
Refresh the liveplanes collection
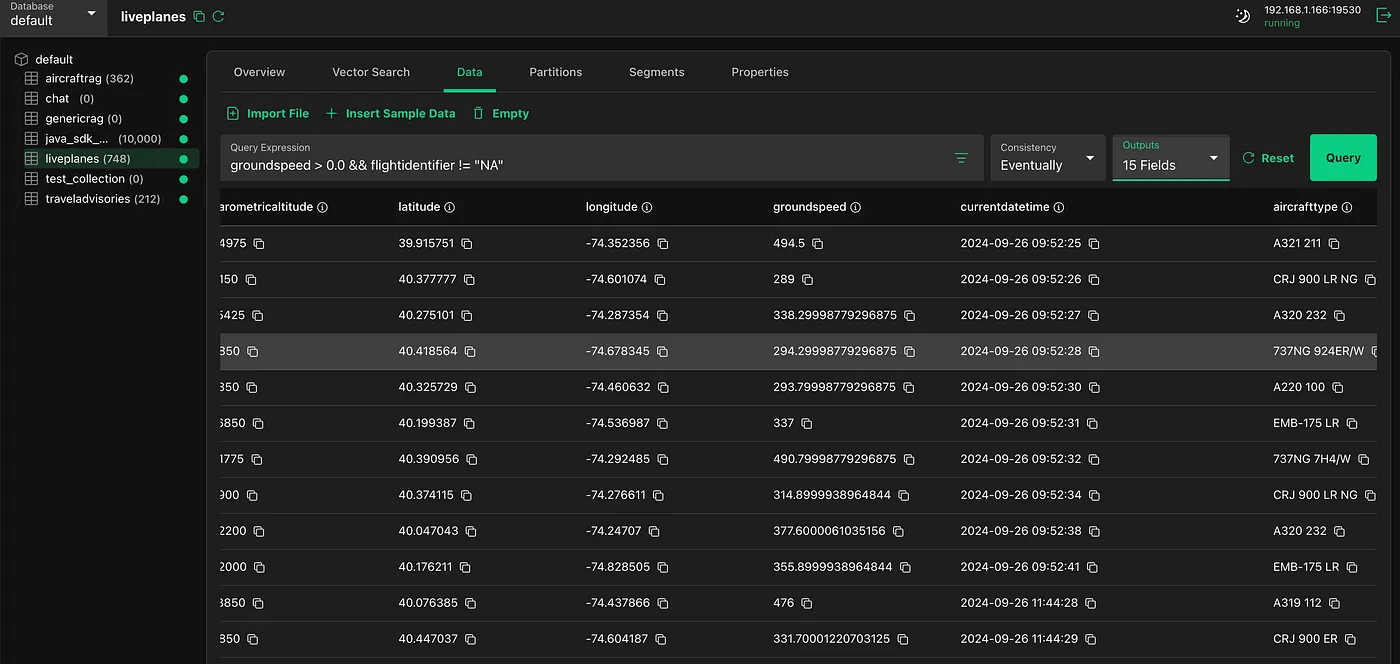point(219,17)
